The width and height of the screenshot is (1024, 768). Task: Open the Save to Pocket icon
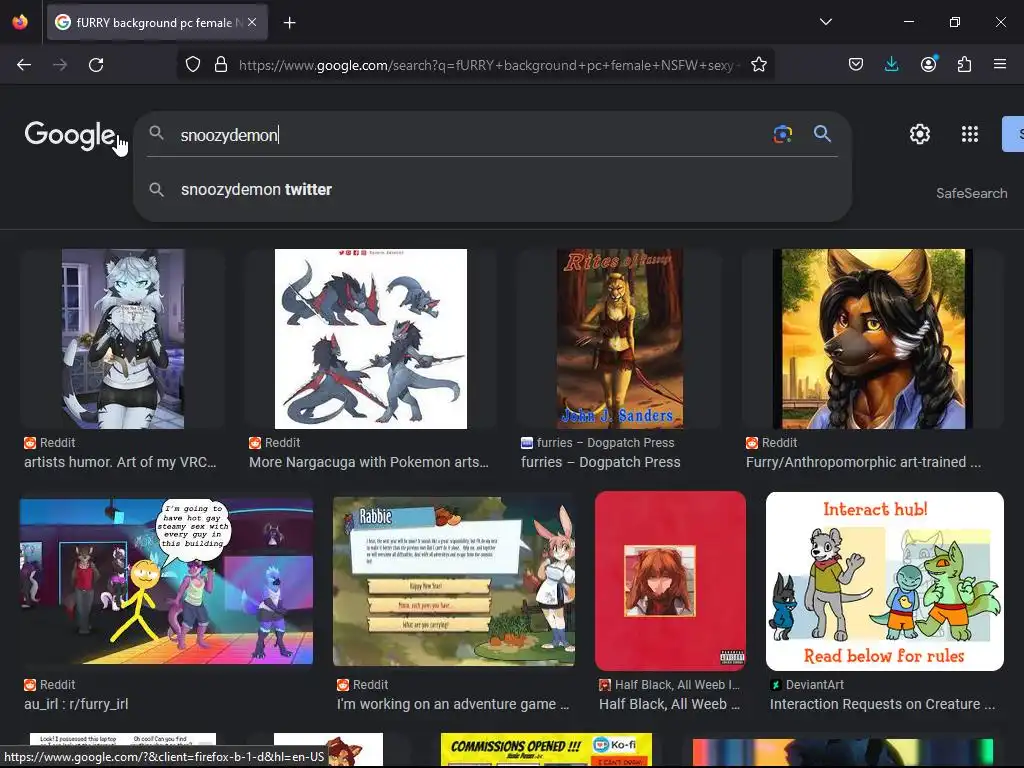856,65
